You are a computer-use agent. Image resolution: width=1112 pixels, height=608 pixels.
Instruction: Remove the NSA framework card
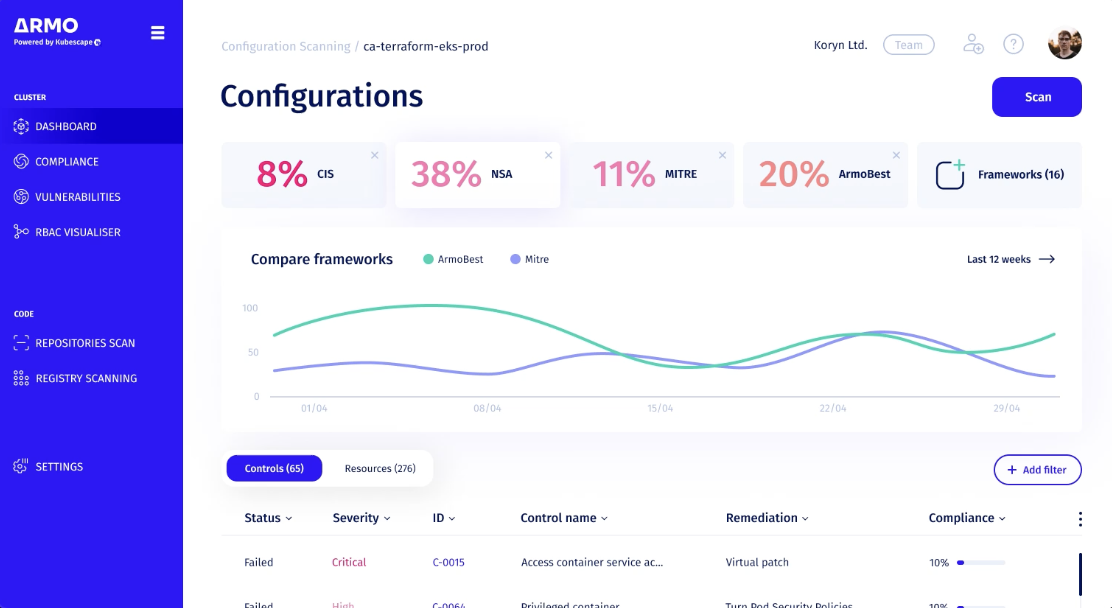pos(548,155)
